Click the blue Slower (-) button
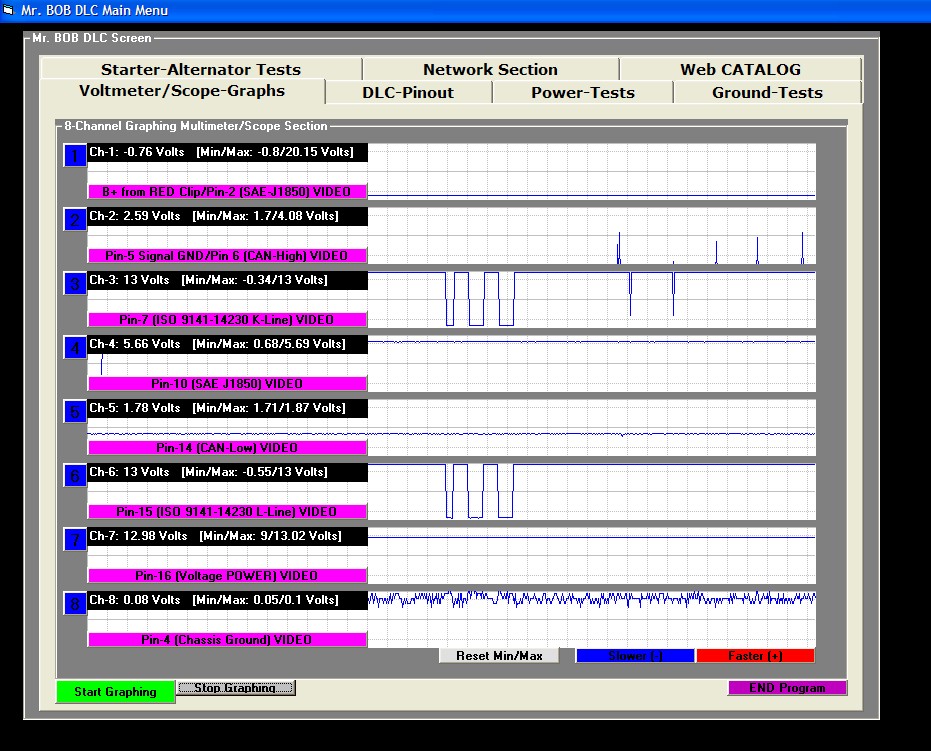Screen dimensions: 931x751 (x=635, y=655)
